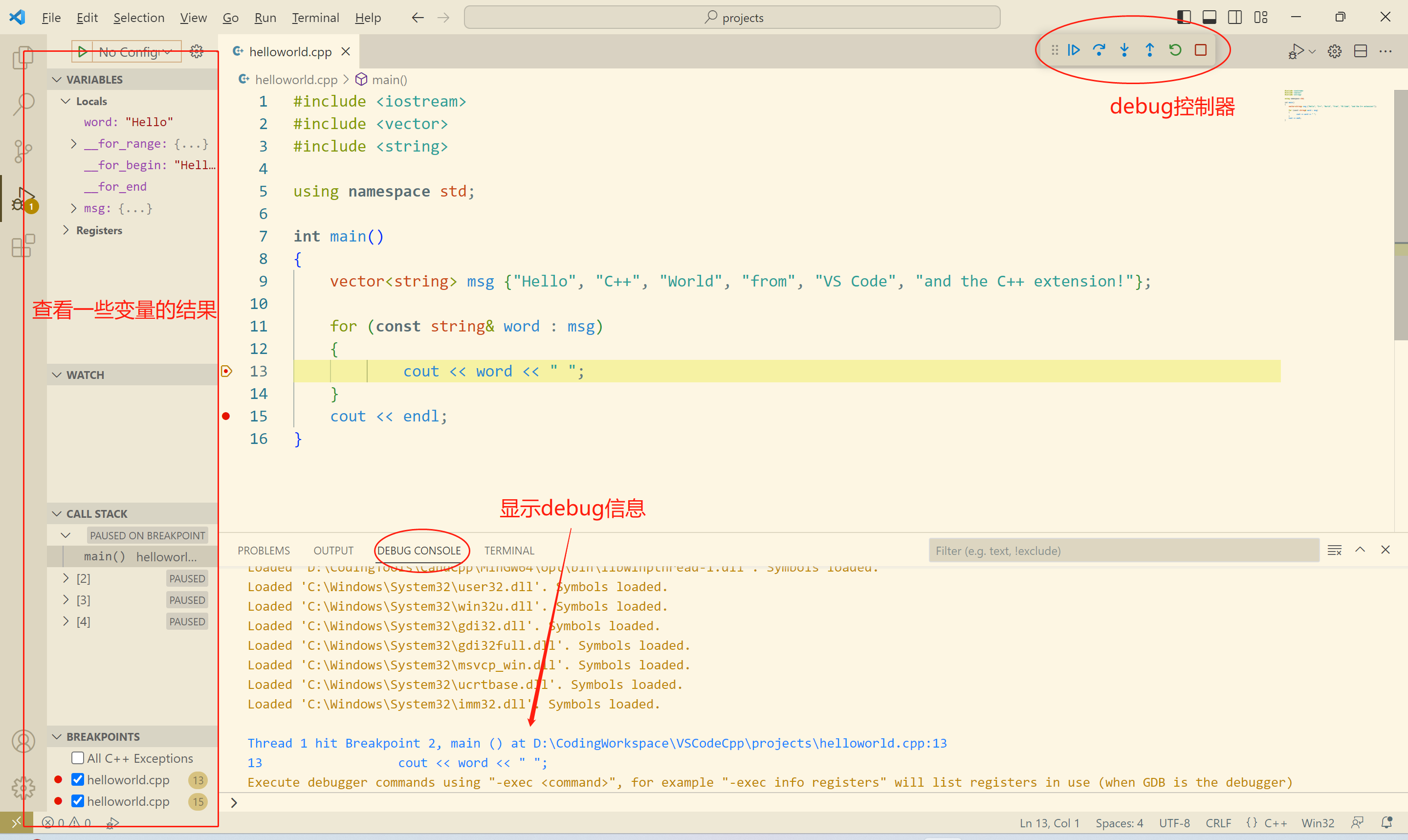This screenshot has width=1408, height=840.
Task: Toggle the bottom panel layout icon
Action: [1210, 18]
